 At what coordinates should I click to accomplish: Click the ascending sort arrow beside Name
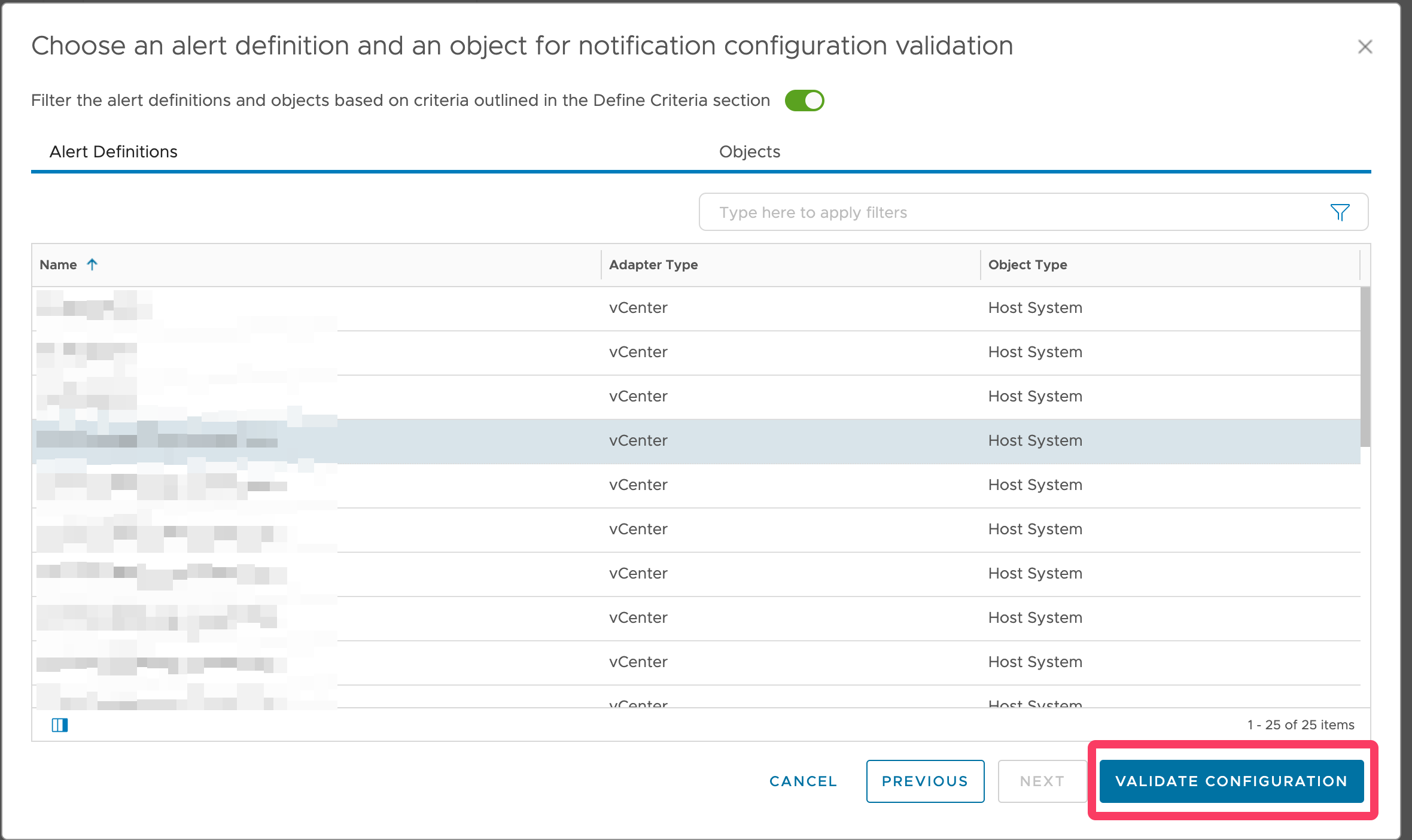(x=93, y=264)
